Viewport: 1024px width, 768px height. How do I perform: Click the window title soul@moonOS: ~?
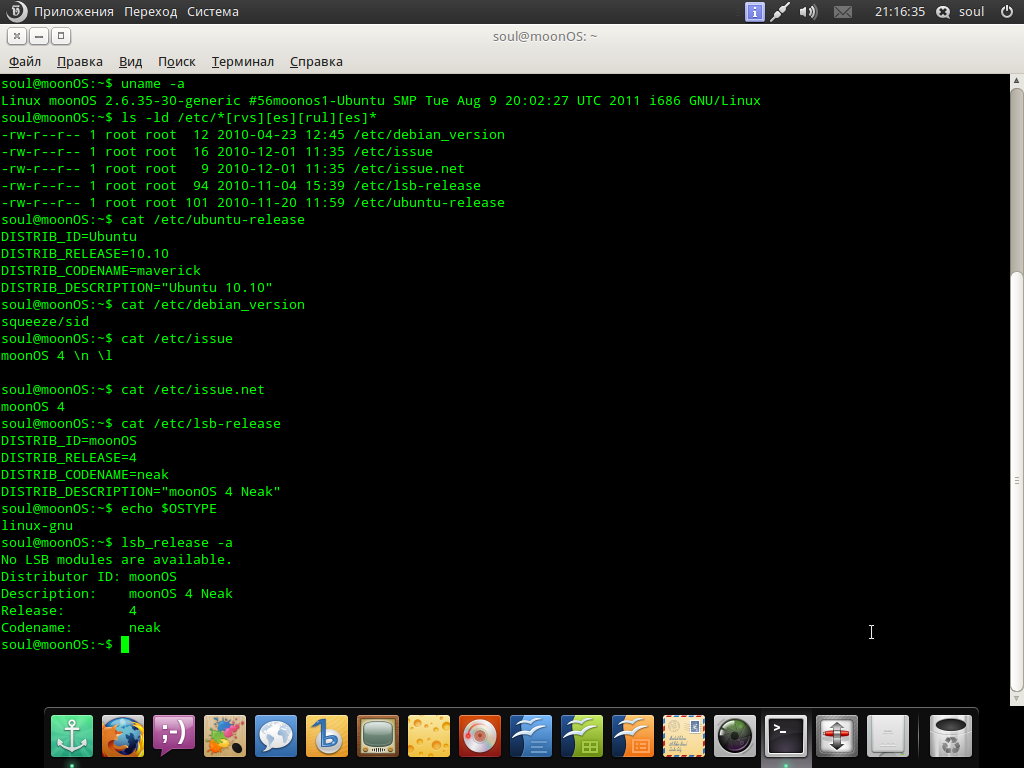coord(545,37)
